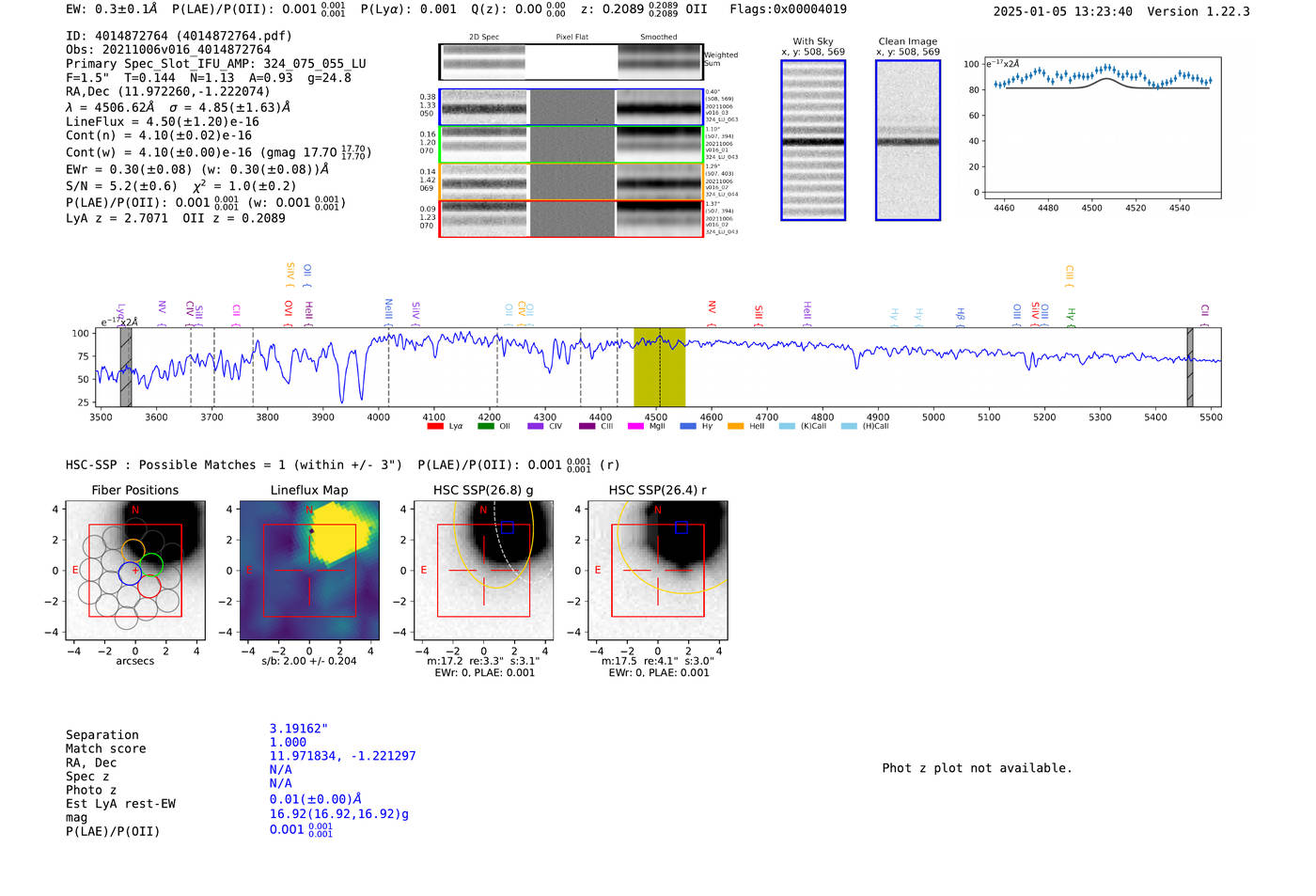Select the green-bordered 2D fiber spectrum row
This screenshot has height=896, width=1316.
click(x=572, y=145)
